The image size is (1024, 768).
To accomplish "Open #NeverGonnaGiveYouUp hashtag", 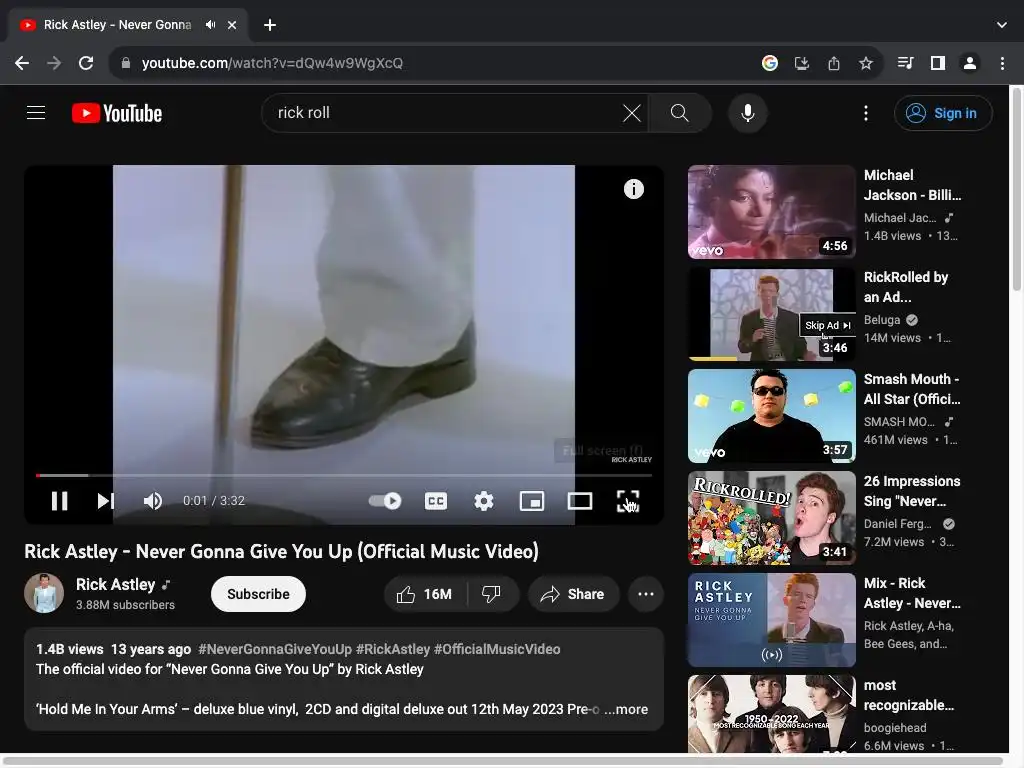I will click(275, 649).
